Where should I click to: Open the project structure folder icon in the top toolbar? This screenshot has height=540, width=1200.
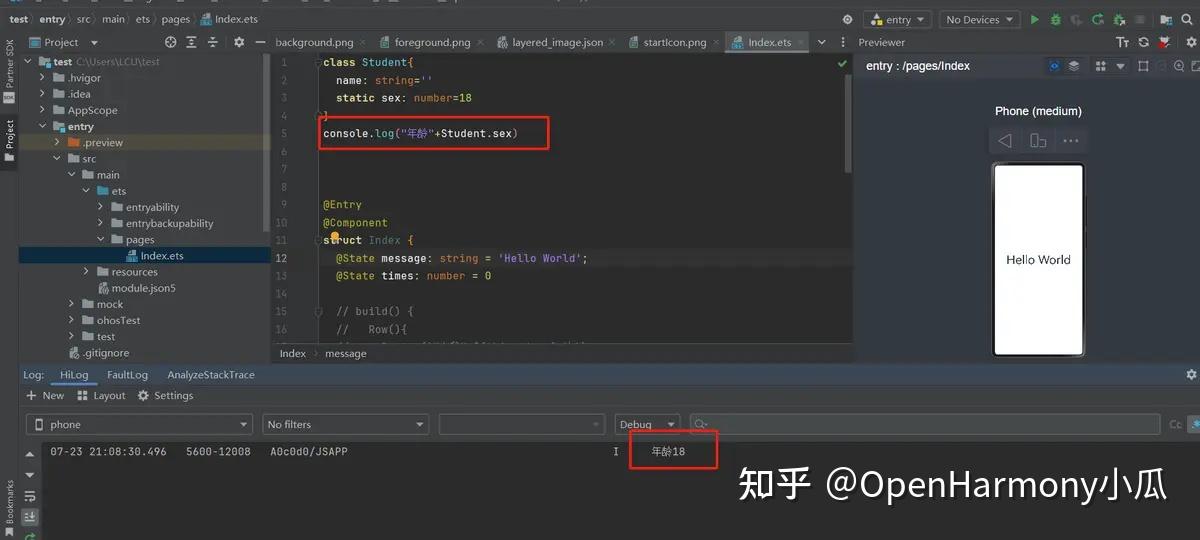pyautogui.click(x=1164, y=19)
